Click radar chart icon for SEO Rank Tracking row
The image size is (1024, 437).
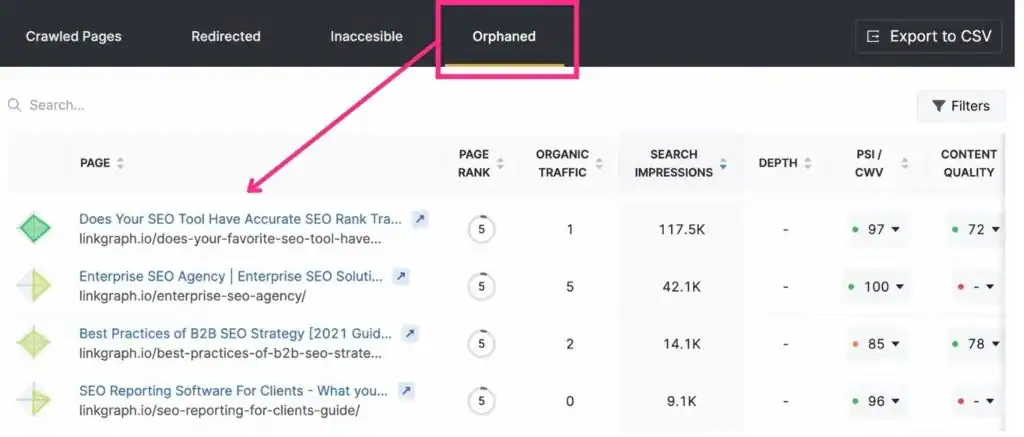(x=33, y=229)
